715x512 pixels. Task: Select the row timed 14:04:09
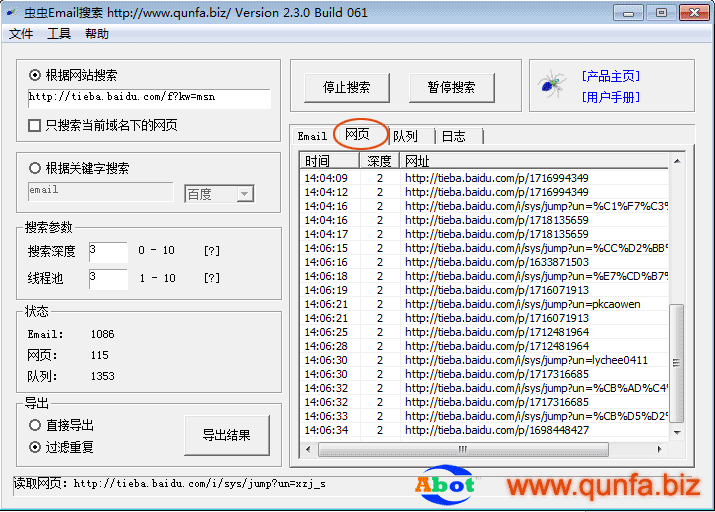pyautogui.click(x=484, y=178)
